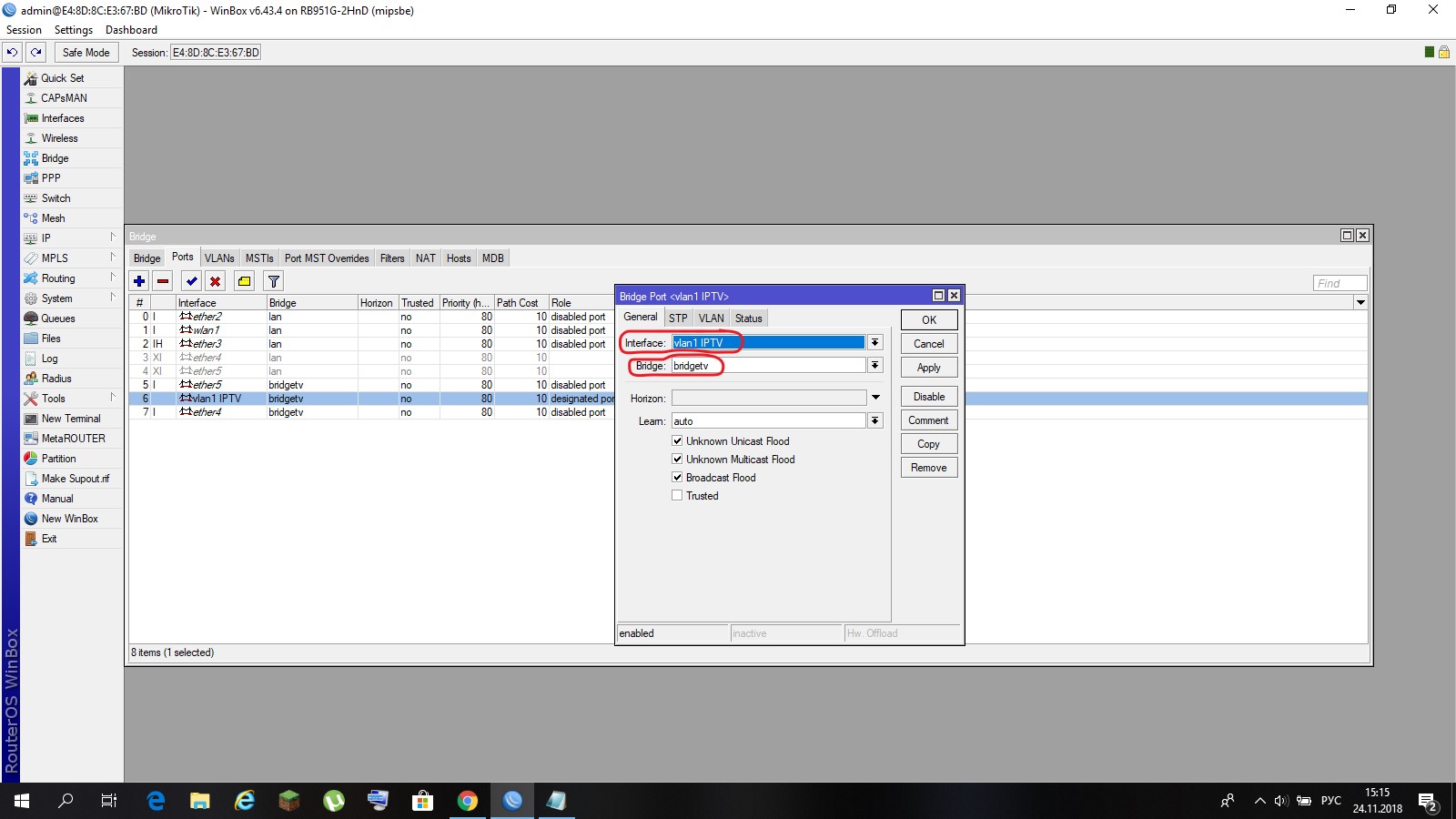Switch to Status tab in Bridge Port

point(749,318)
